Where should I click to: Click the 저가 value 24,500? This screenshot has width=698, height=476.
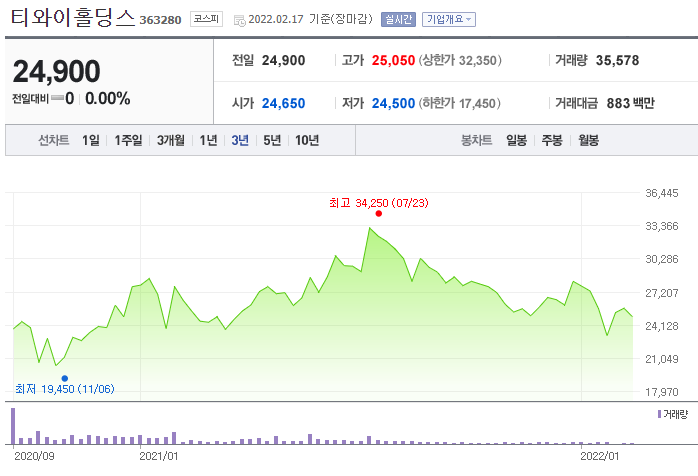[393, 104]
